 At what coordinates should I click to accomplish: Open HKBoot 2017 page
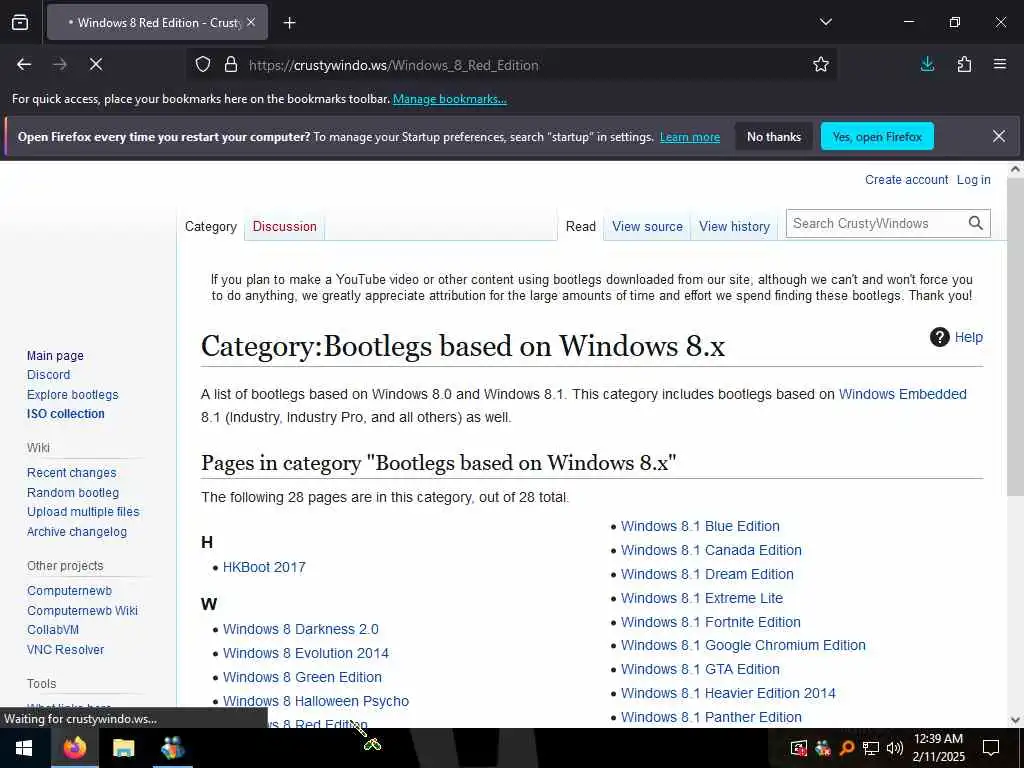coord(264,568)
